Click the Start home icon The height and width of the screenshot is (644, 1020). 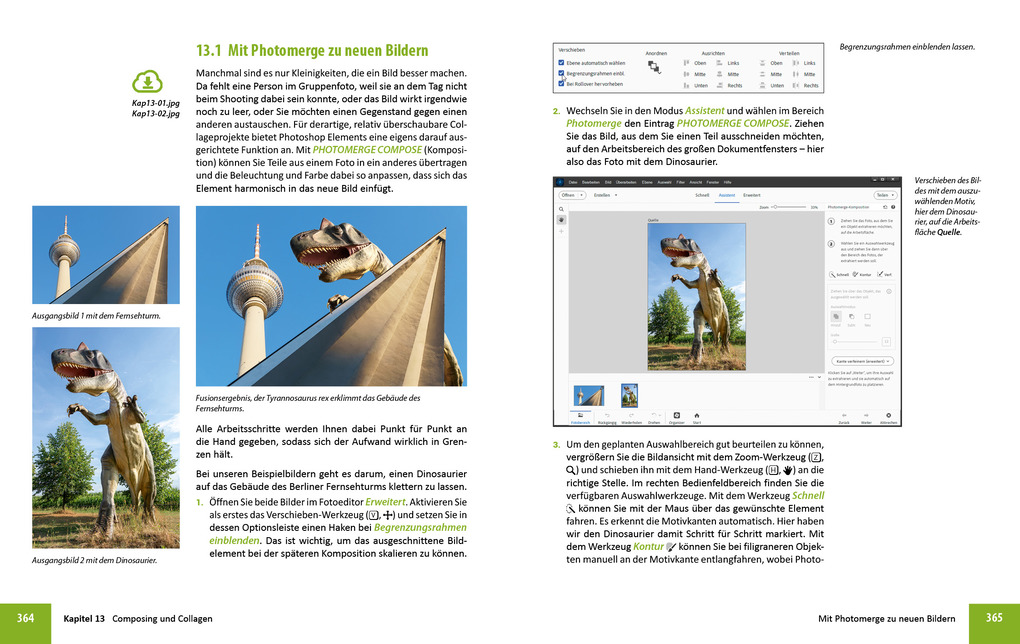click(x=697, y=415)
